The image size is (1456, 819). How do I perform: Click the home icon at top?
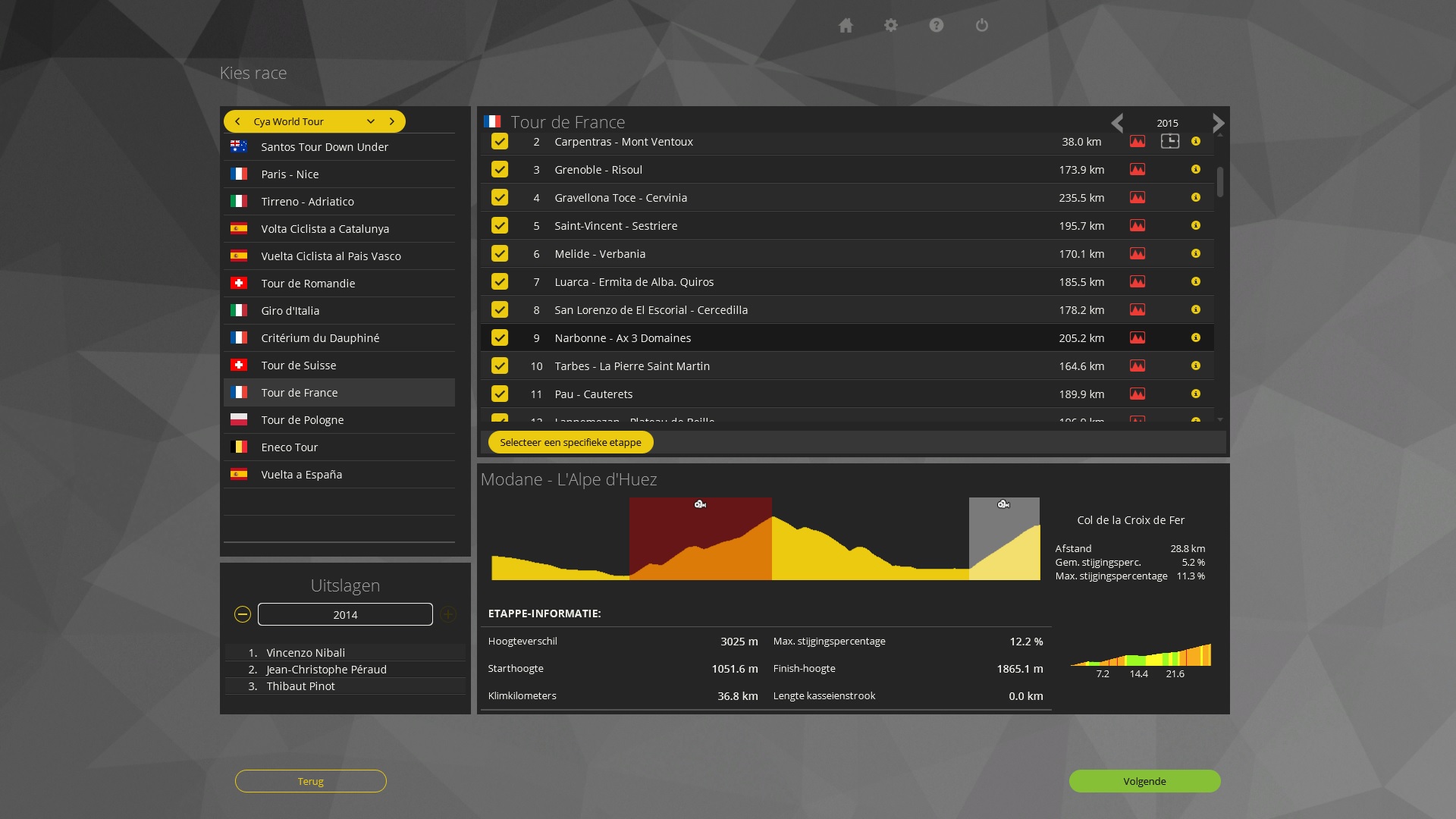coord(846,26)
